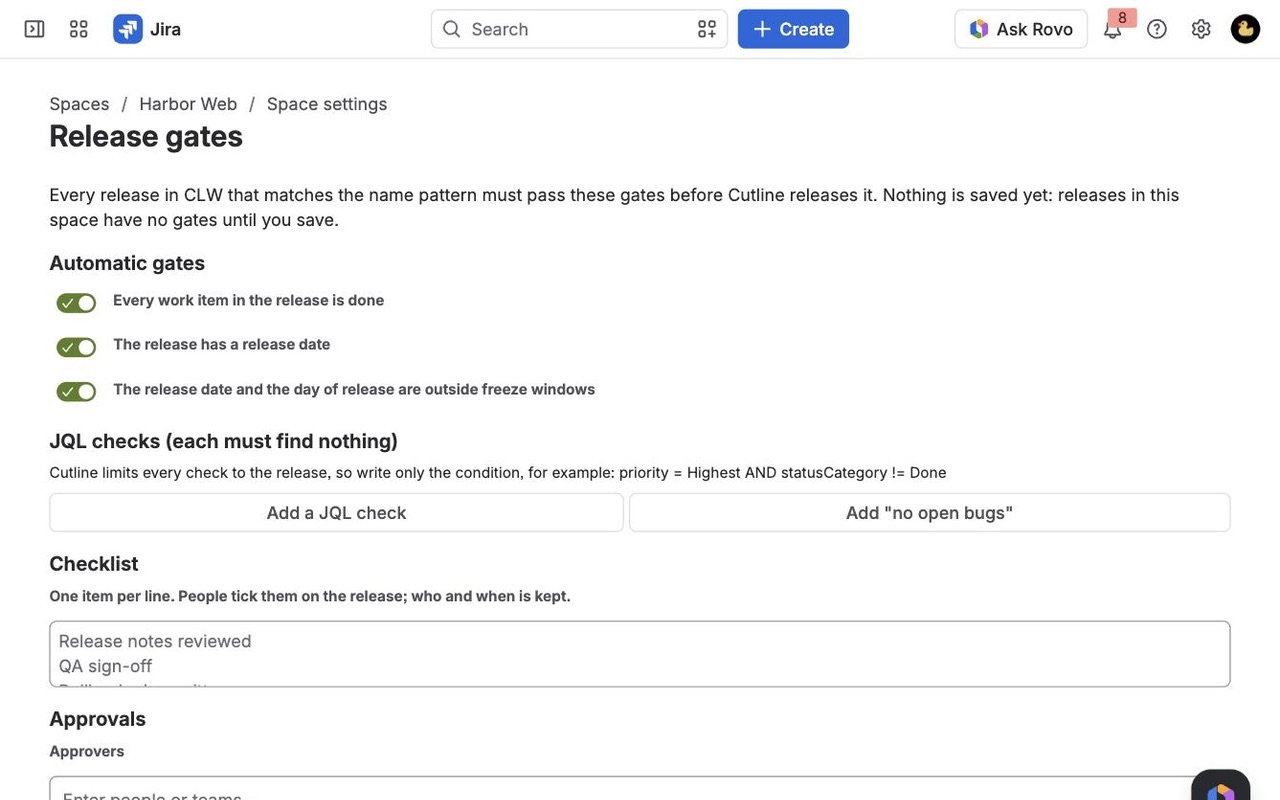Go to Jira home via logo
1280x800 pixels.
(147, 29)
